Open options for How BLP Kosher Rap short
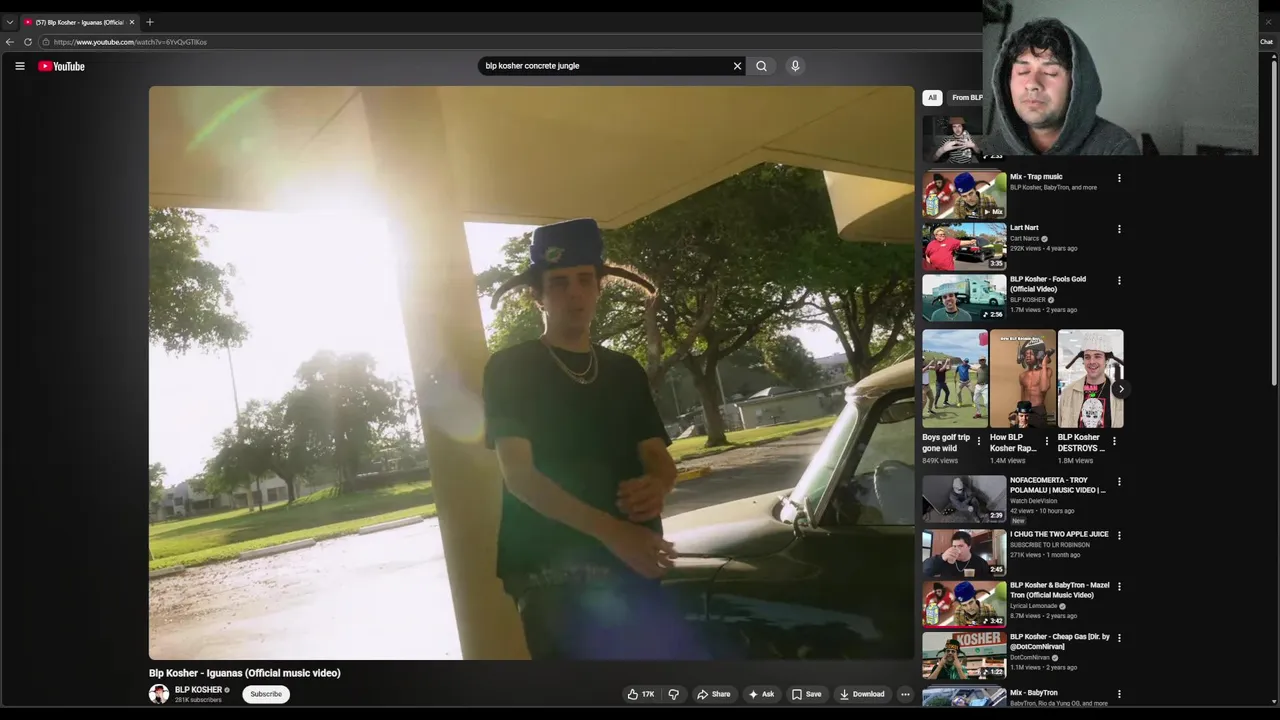Viewport: 1280px width, 720px height. click(x=1047, y=441)
